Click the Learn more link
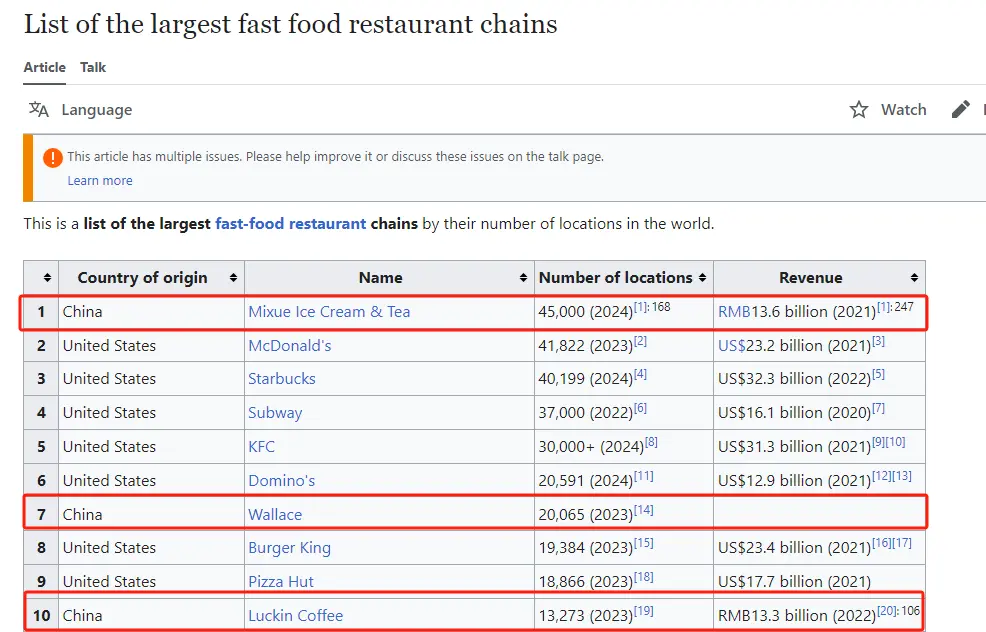The width and height of the screenshot is (986, 632). pos(100,180)
